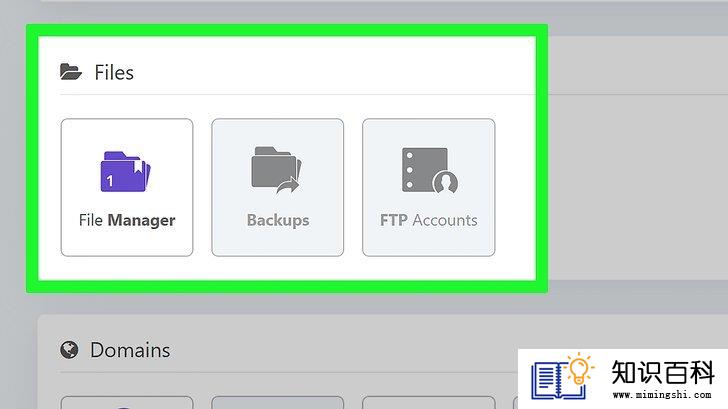Click the empty gray panel right of Files
Image resolution: width=728 pixels, height=409 pixels.
pyautogui.click(x=638, y=158)
